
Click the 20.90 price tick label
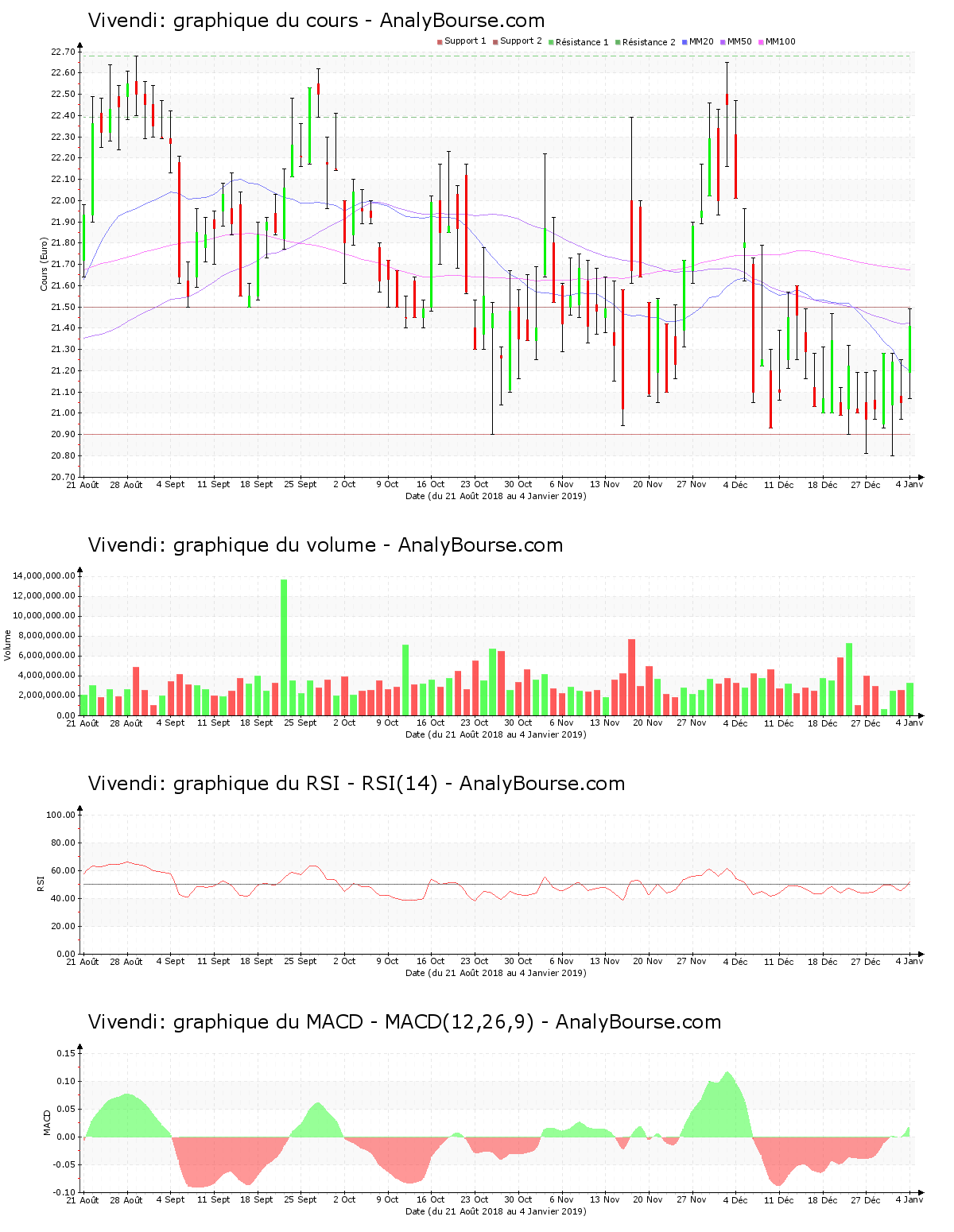(63, 434)
